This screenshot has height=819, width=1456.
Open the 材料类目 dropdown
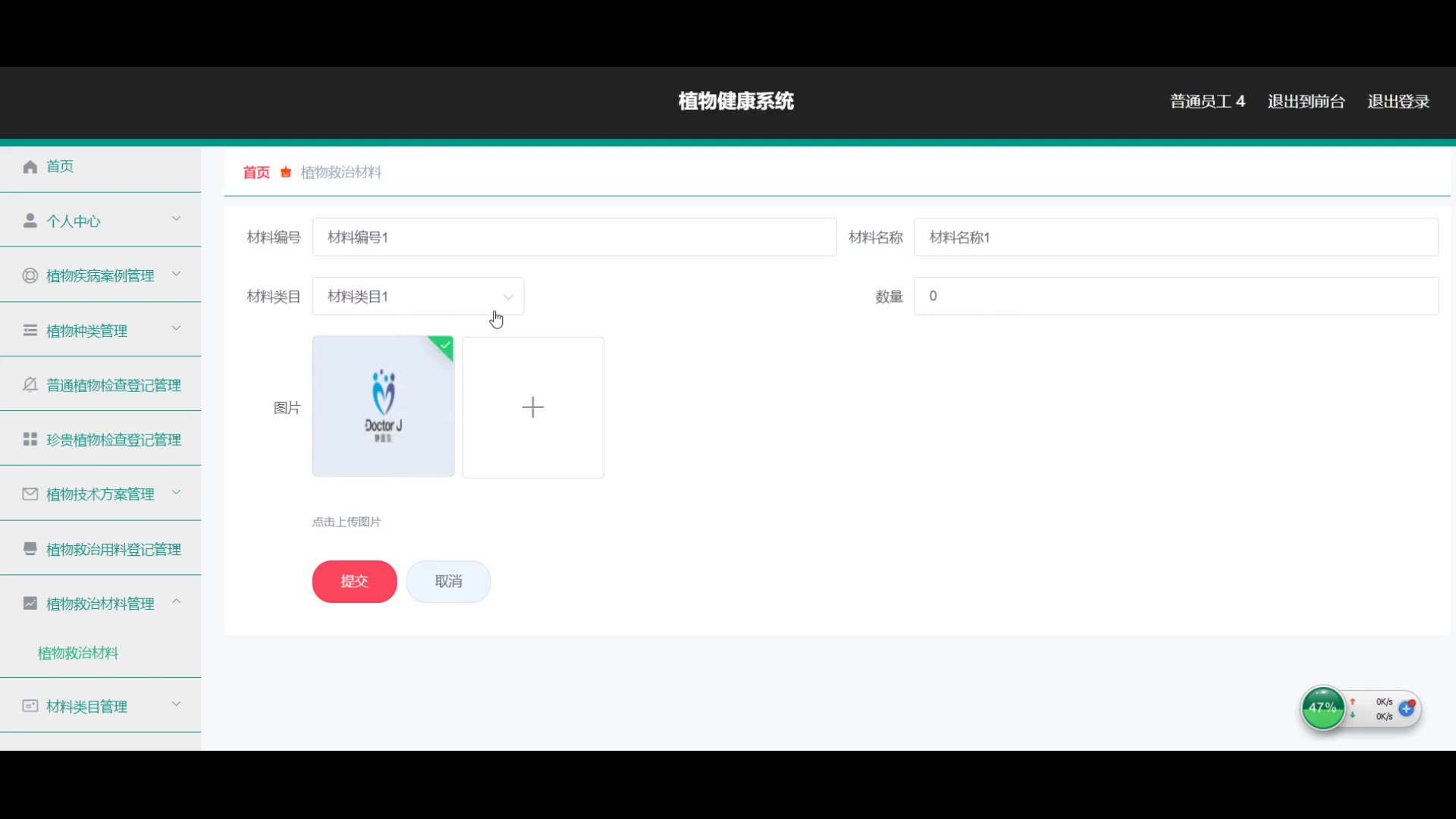[418, 297]
